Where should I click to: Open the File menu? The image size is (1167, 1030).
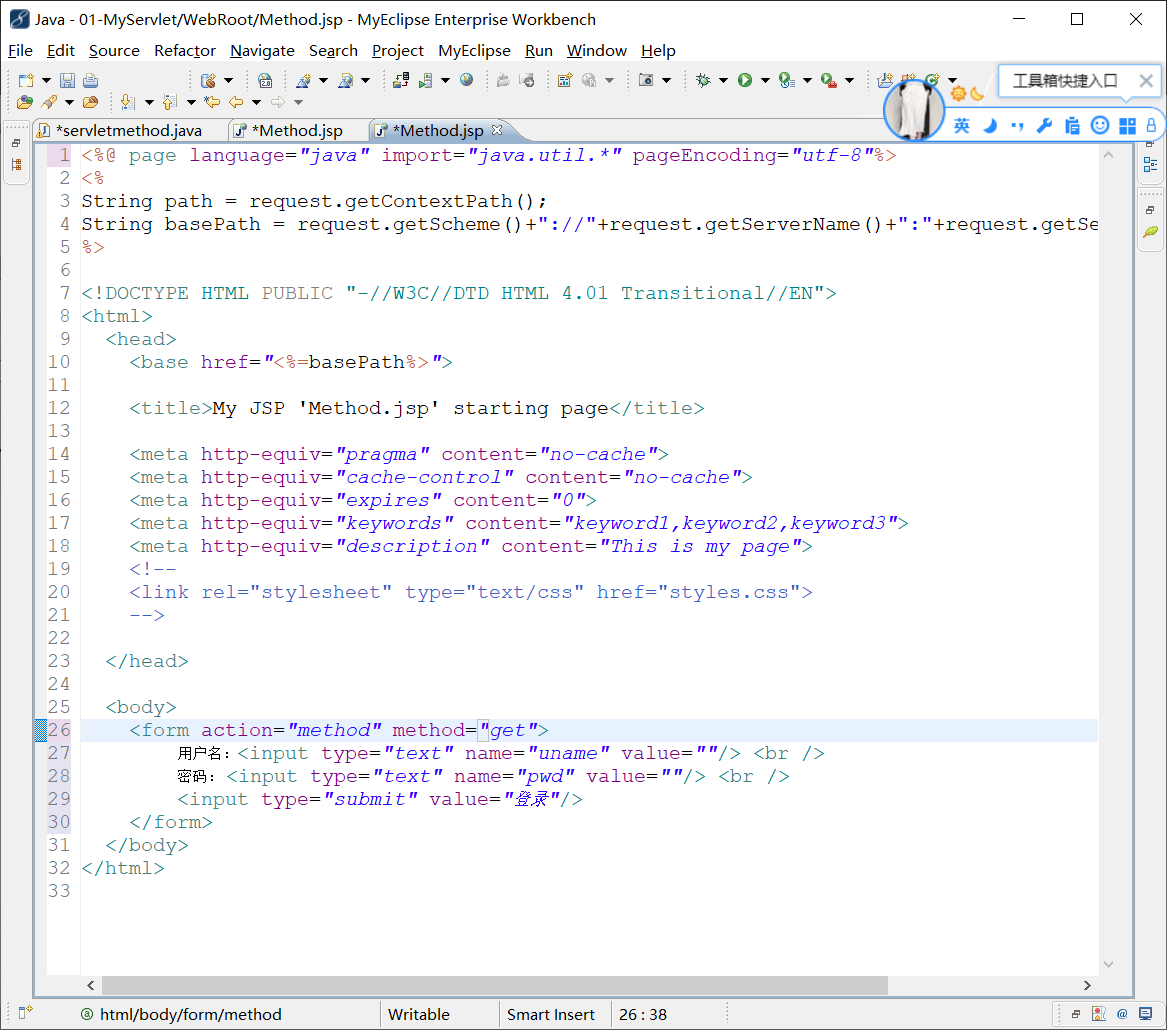tap(20, 51)
